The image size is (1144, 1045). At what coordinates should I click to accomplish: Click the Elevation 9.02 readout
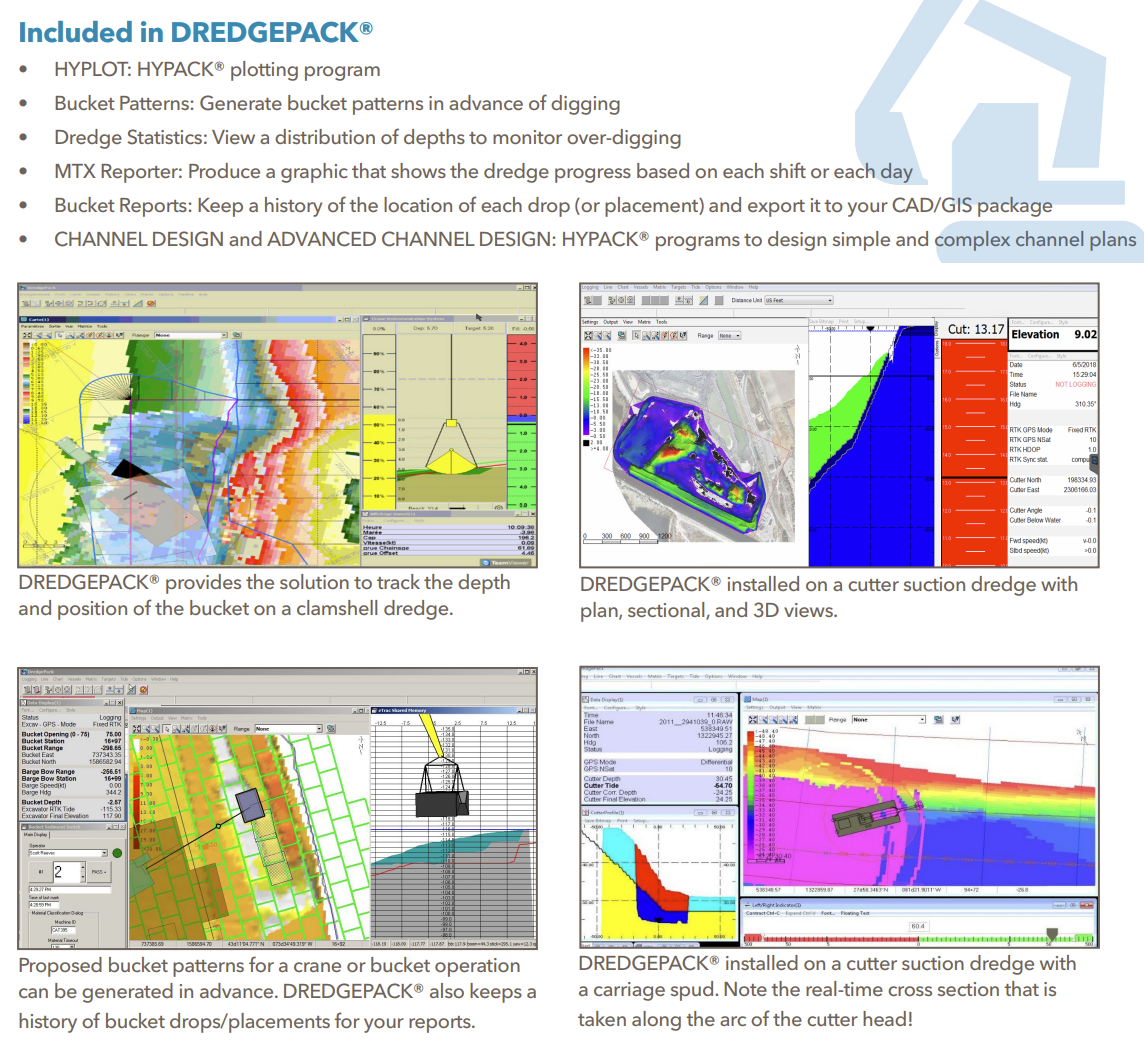coord(1054,334)
